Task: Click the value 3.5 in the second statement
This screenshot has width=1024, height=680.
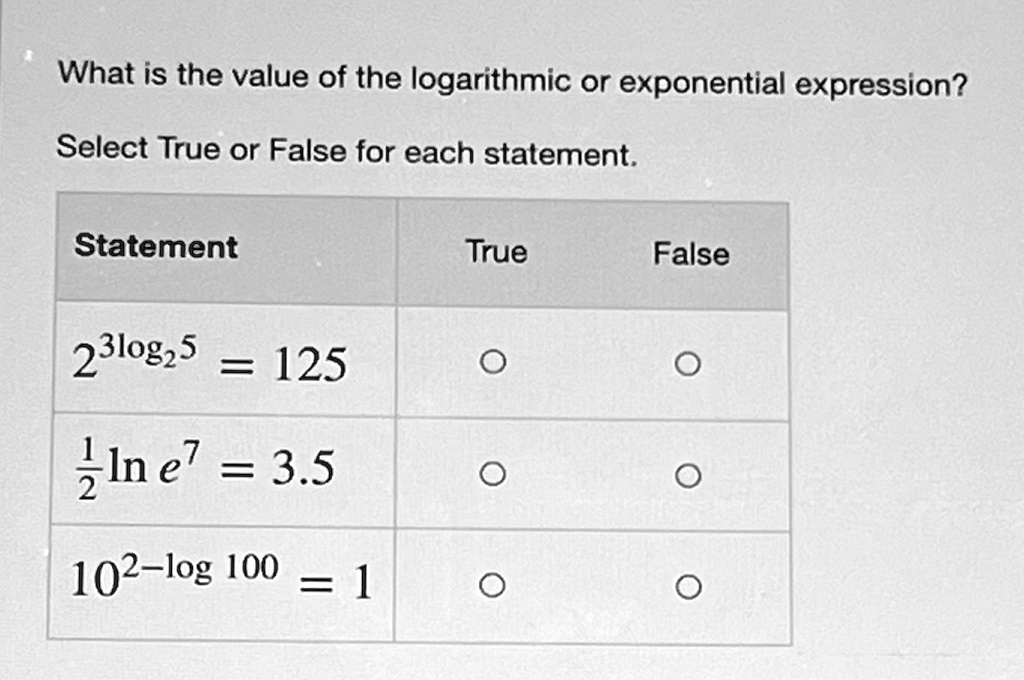Action: (303, 468)
